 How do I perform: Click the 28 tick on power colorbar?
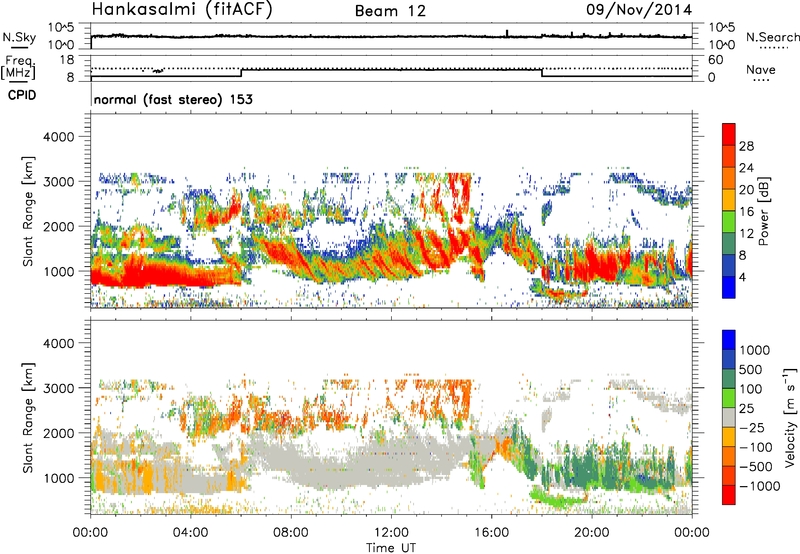pos(746,146)
